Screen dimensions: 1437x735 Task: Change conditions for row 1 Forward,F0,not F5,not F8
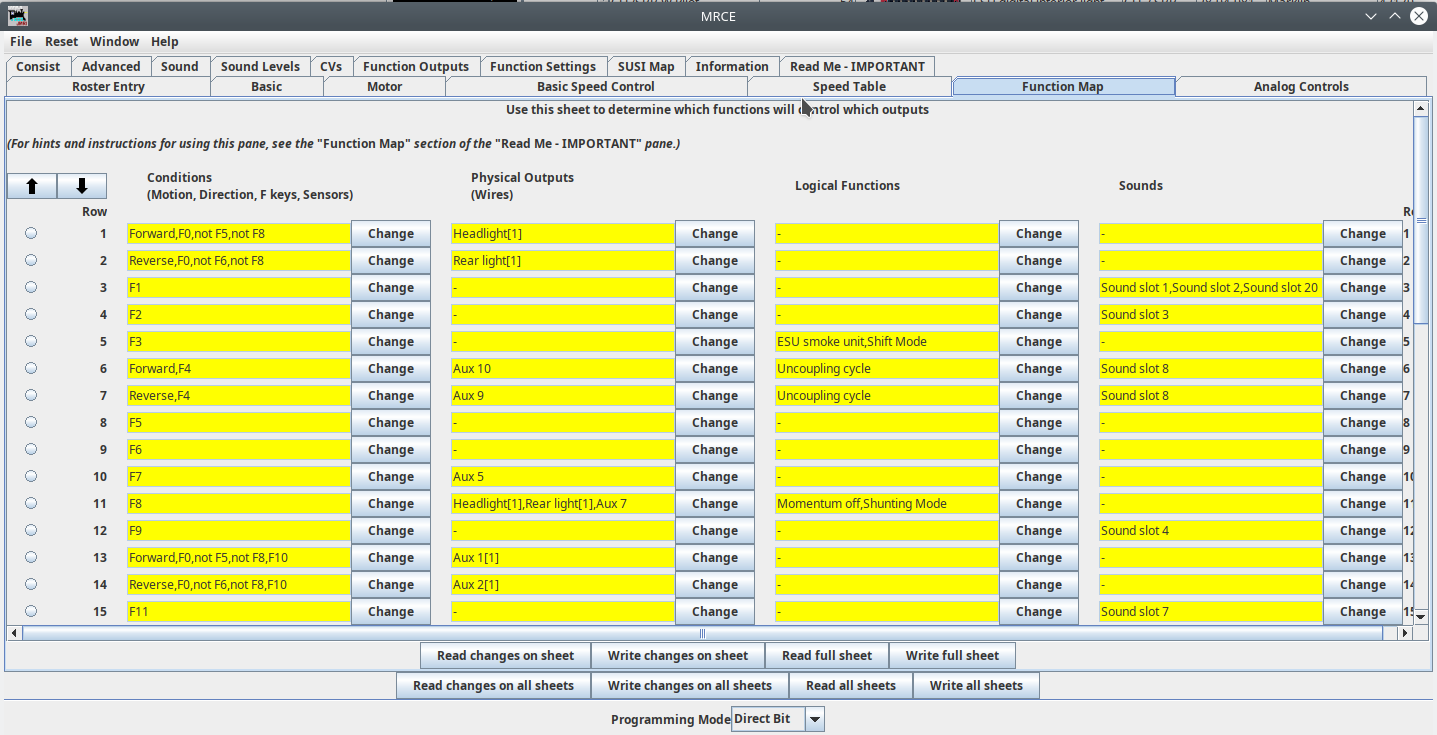391,234
